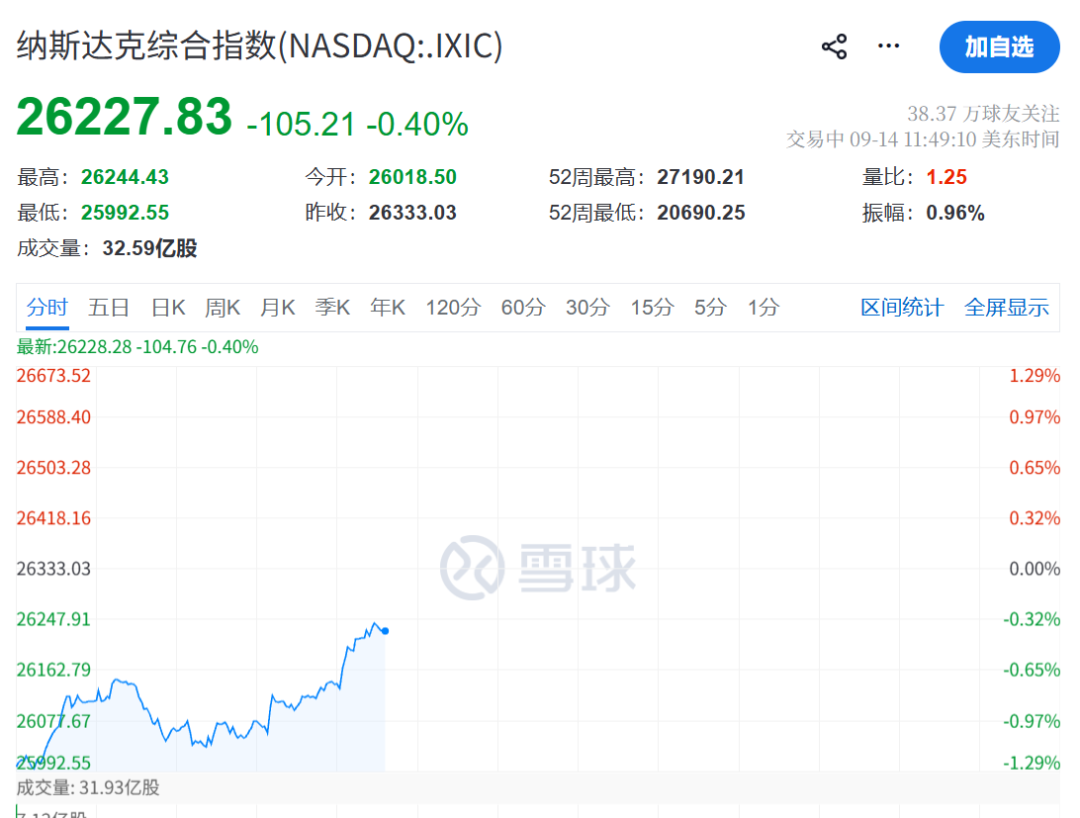Click the 26503.28 y-axis label
The height and width of the screenshot is (818, 1080).
click(x=54, y=468)
